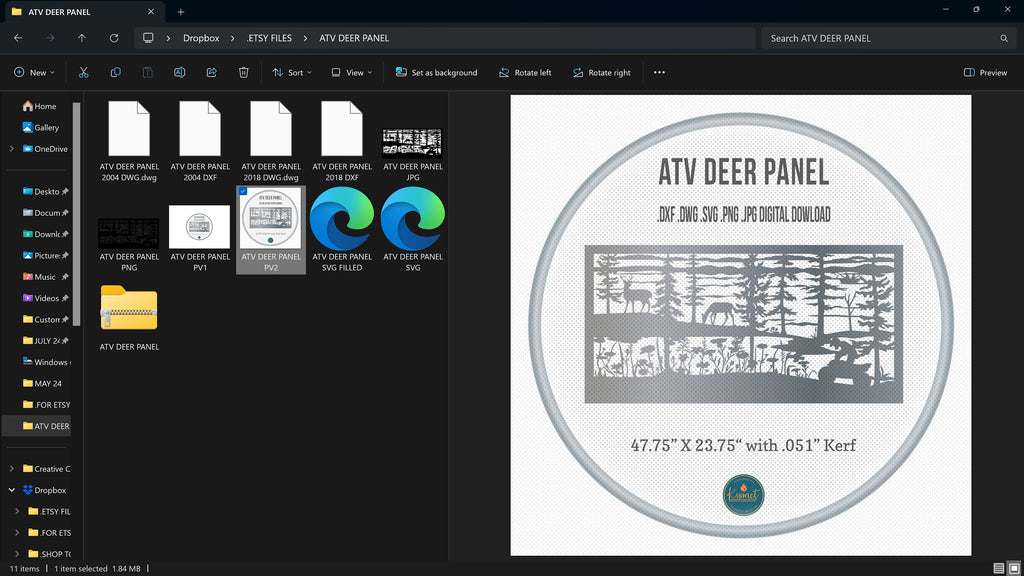Expand the .ETSY FIL subfolder node

[17, 511]
